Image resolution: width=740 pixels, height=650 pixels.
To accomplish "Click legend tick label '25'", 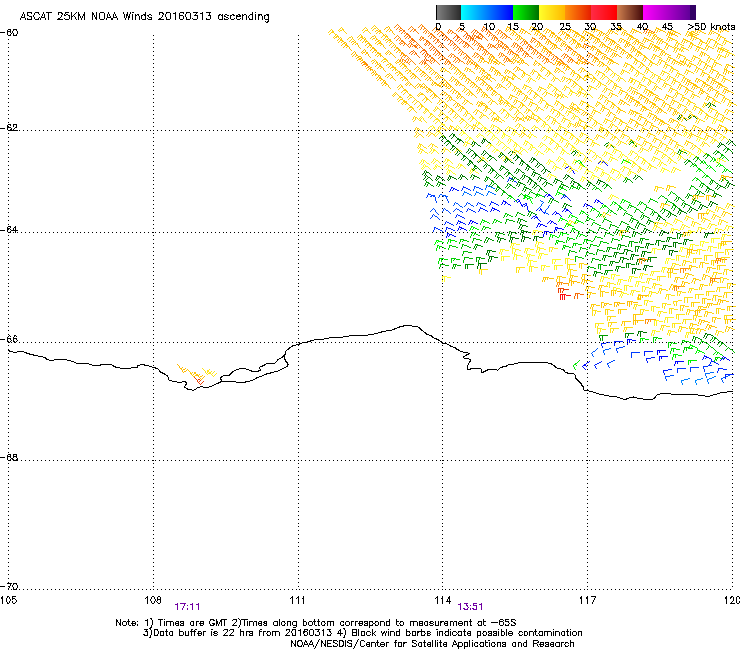I will point(564,27).
